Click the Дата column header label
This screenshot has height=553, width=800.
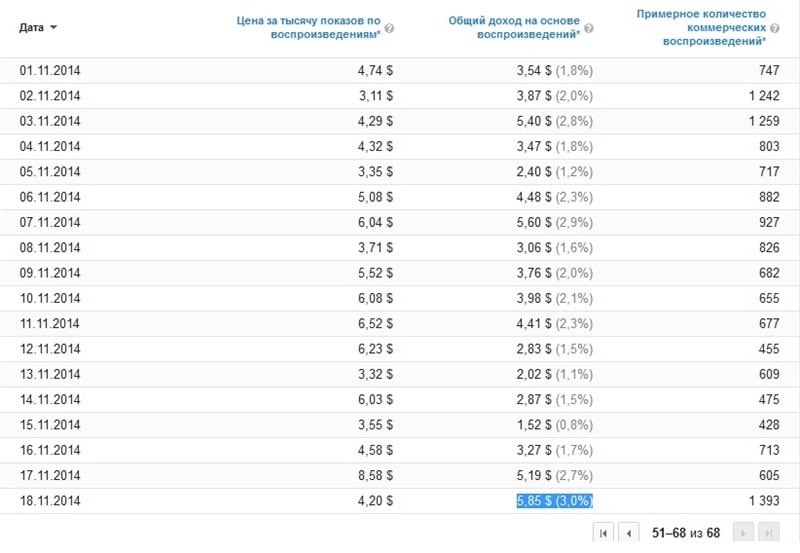coord(31,27)
